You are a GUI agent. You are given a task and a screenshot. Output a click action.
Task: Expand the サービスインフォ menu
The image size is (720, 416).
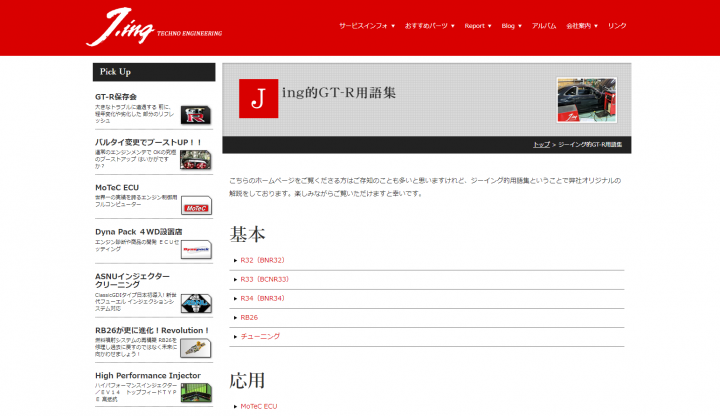pos(366,26)
